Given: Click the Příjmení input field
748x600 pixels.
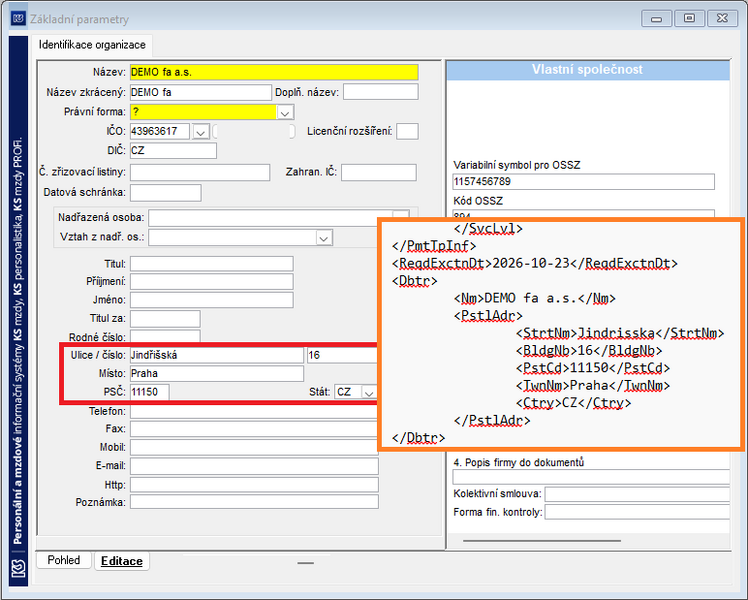Looking at the screenshot, I should (x=212, y=281).
